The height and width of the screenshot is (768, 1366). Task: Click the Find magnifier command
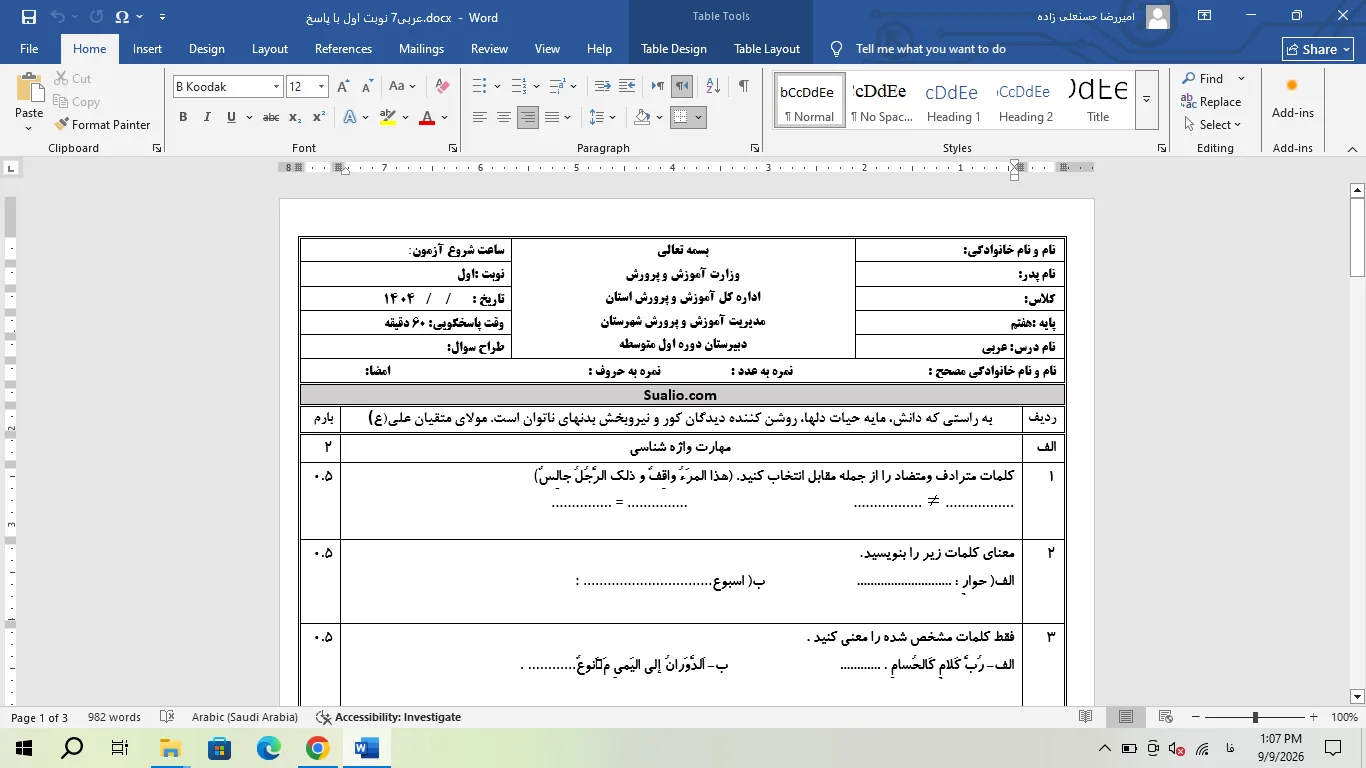pyautogui.click(x=1202, y=78)
